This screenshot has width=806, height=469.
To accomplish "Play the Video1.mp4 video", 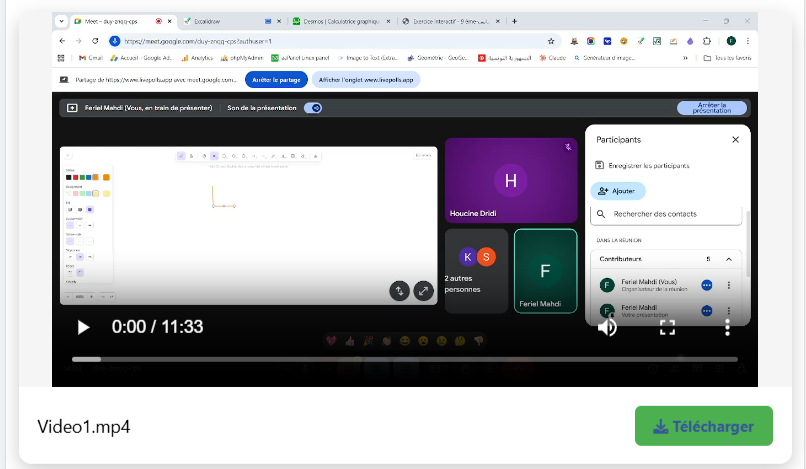I will pyautogui.click(x=84, y=327).
